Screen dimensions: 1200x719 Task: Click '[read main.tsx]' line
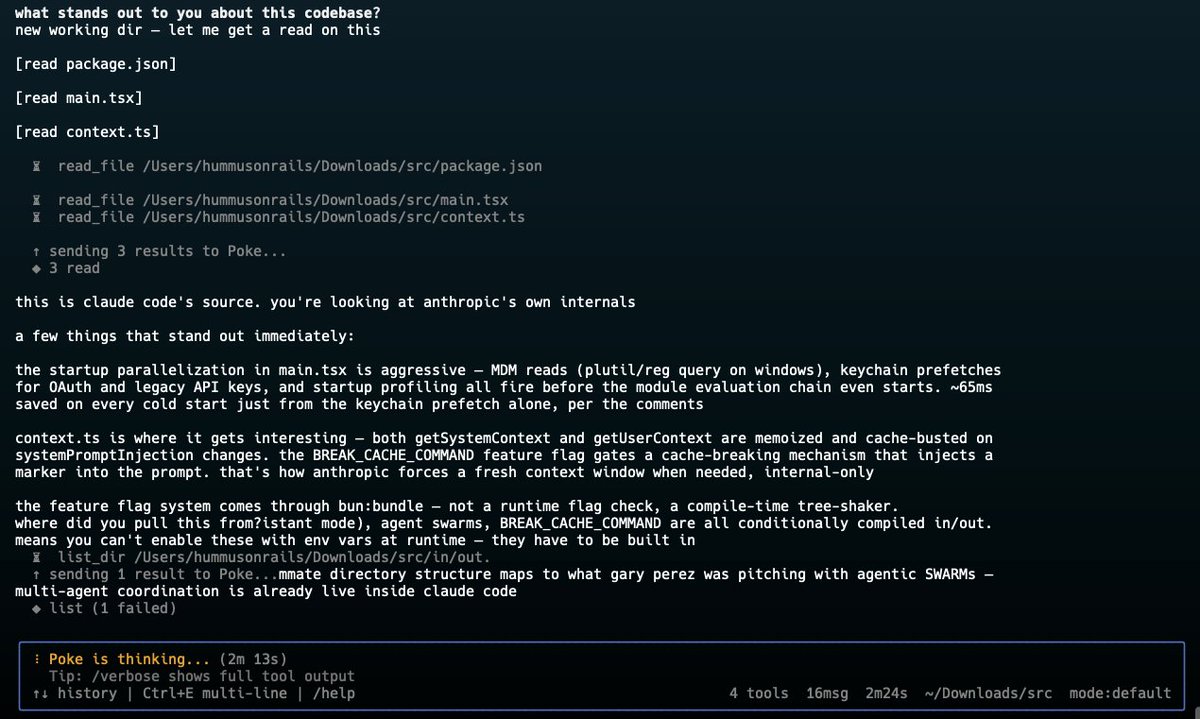pos(79,98)
